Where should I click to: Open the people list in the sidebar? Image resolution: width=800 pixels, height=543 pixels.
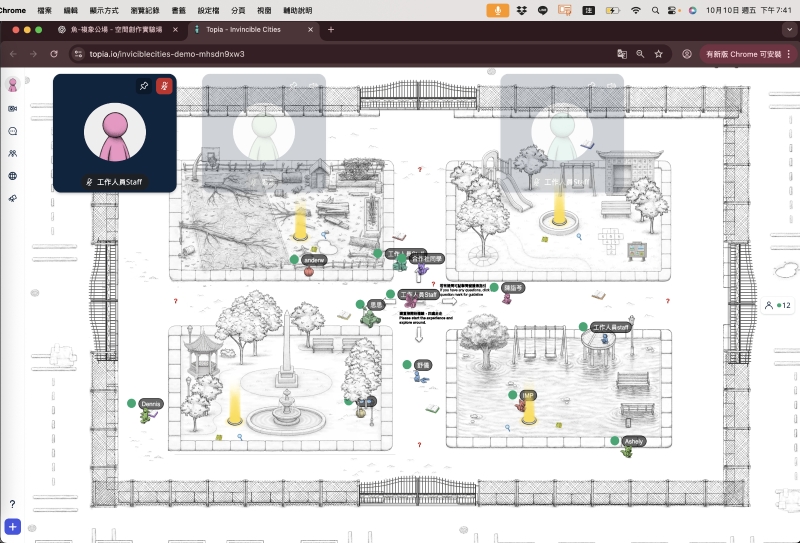(x=13, y=153)
